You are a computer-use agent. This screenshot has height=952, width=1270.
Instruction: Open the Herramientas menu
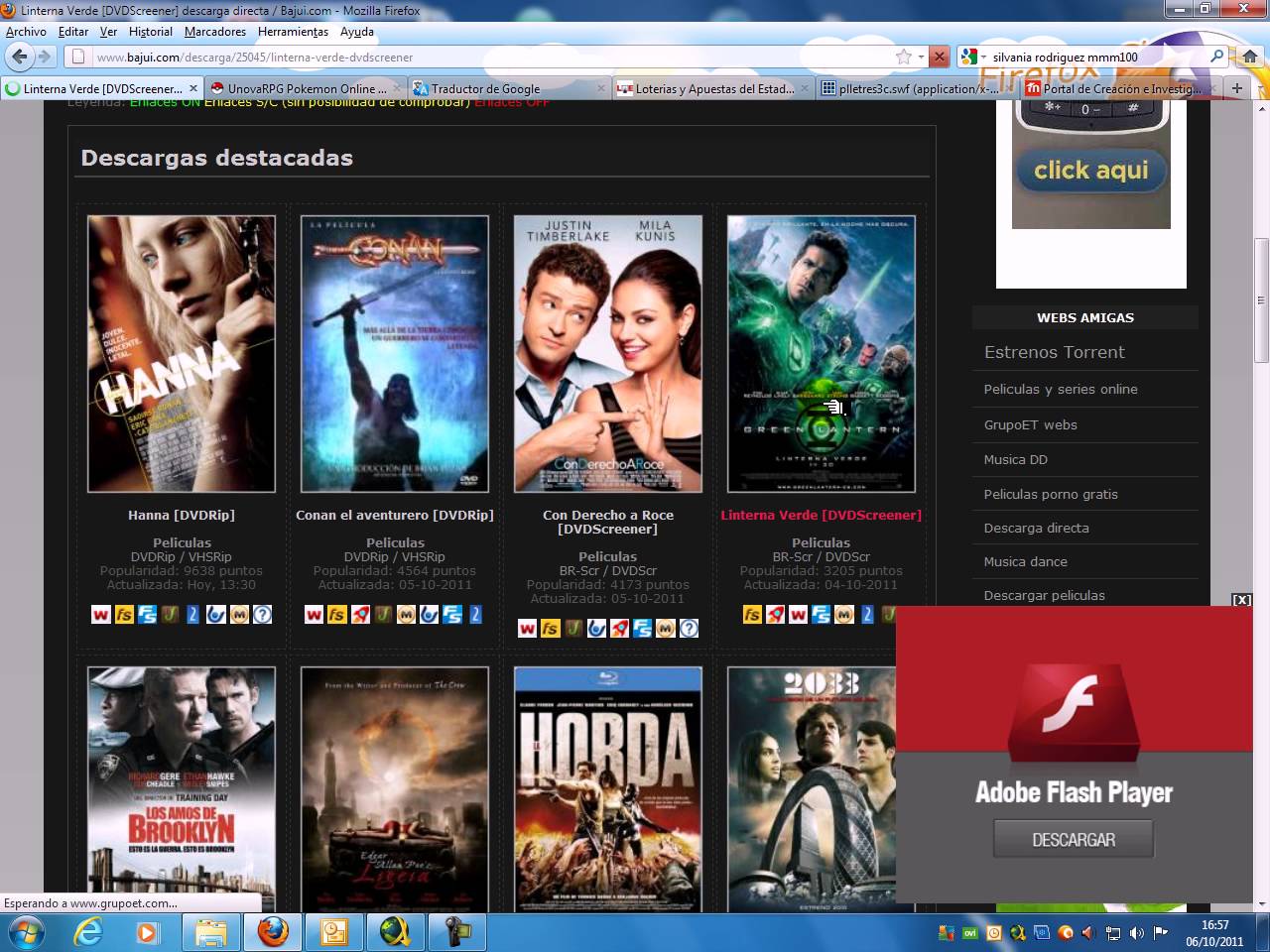coord(293,32)
